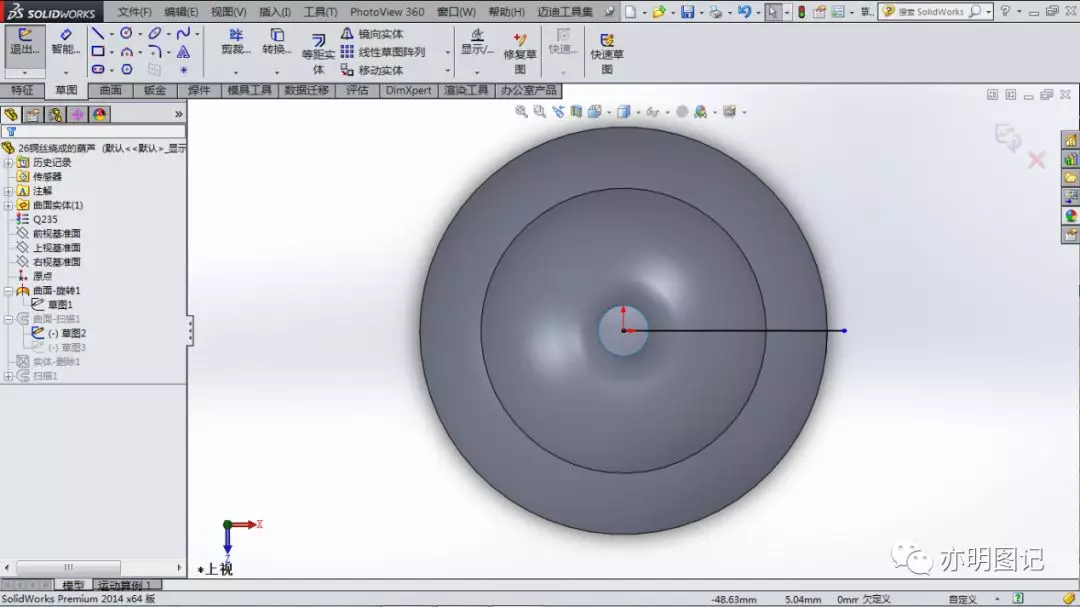Open the PhotoView 360 menu

click(x=387, y=12)
